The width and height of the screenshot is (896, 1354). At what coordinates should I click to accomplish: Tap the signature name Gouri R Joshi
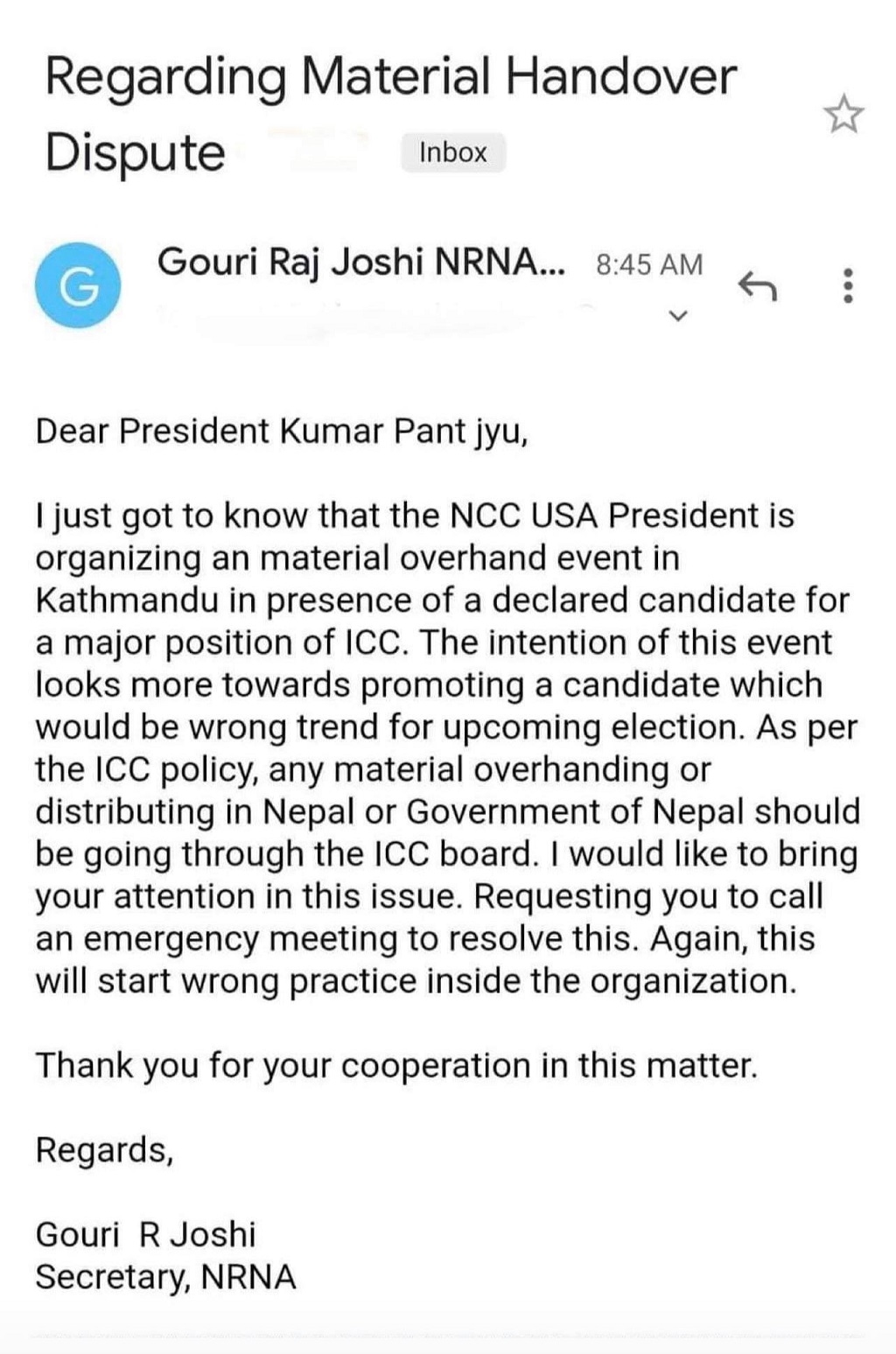tap(145, 1234)
